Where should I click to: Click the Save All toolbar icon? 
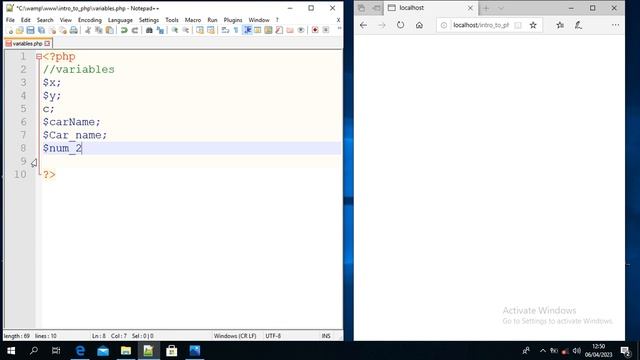tap(41, 30)
